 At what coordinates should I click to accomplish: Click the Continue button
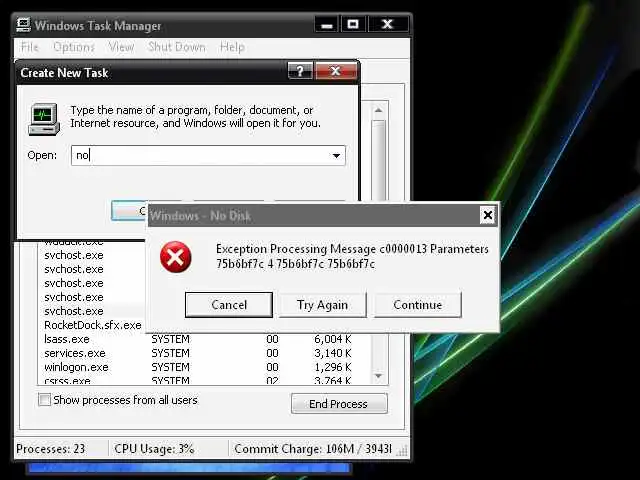[418, 304]
